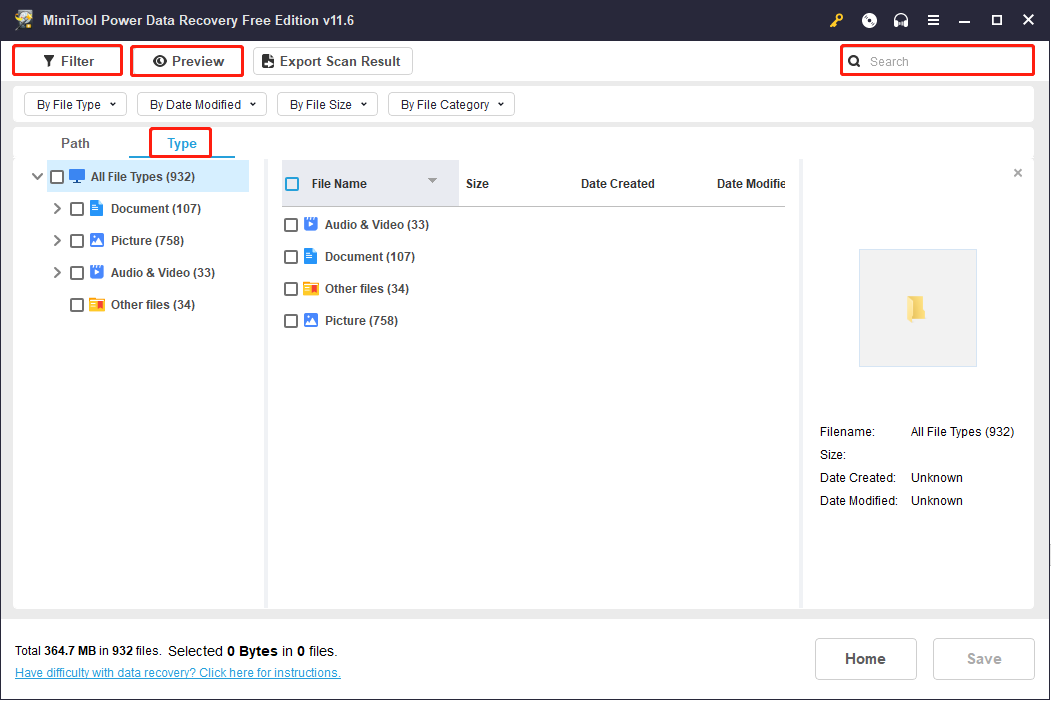This screenshot has height=701, width=1051.
Task: Click the disc bootable media icon
Action: coord(869,20)
